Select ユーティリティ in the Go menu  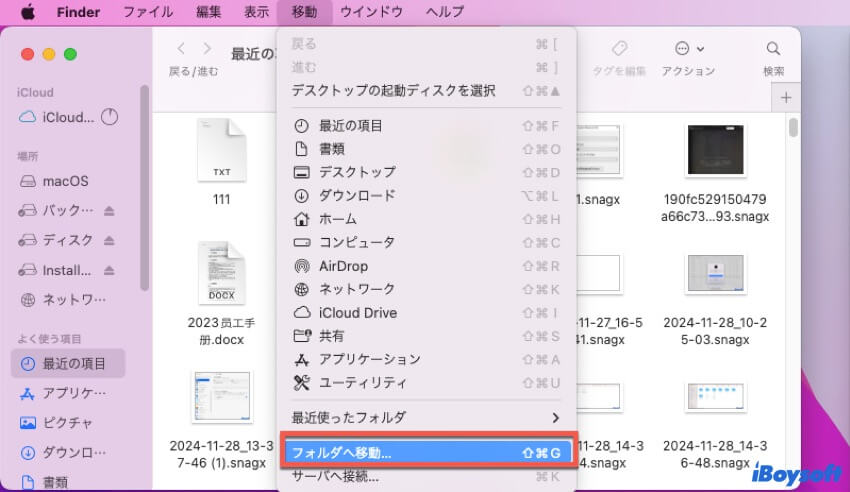tap(426, 383)
